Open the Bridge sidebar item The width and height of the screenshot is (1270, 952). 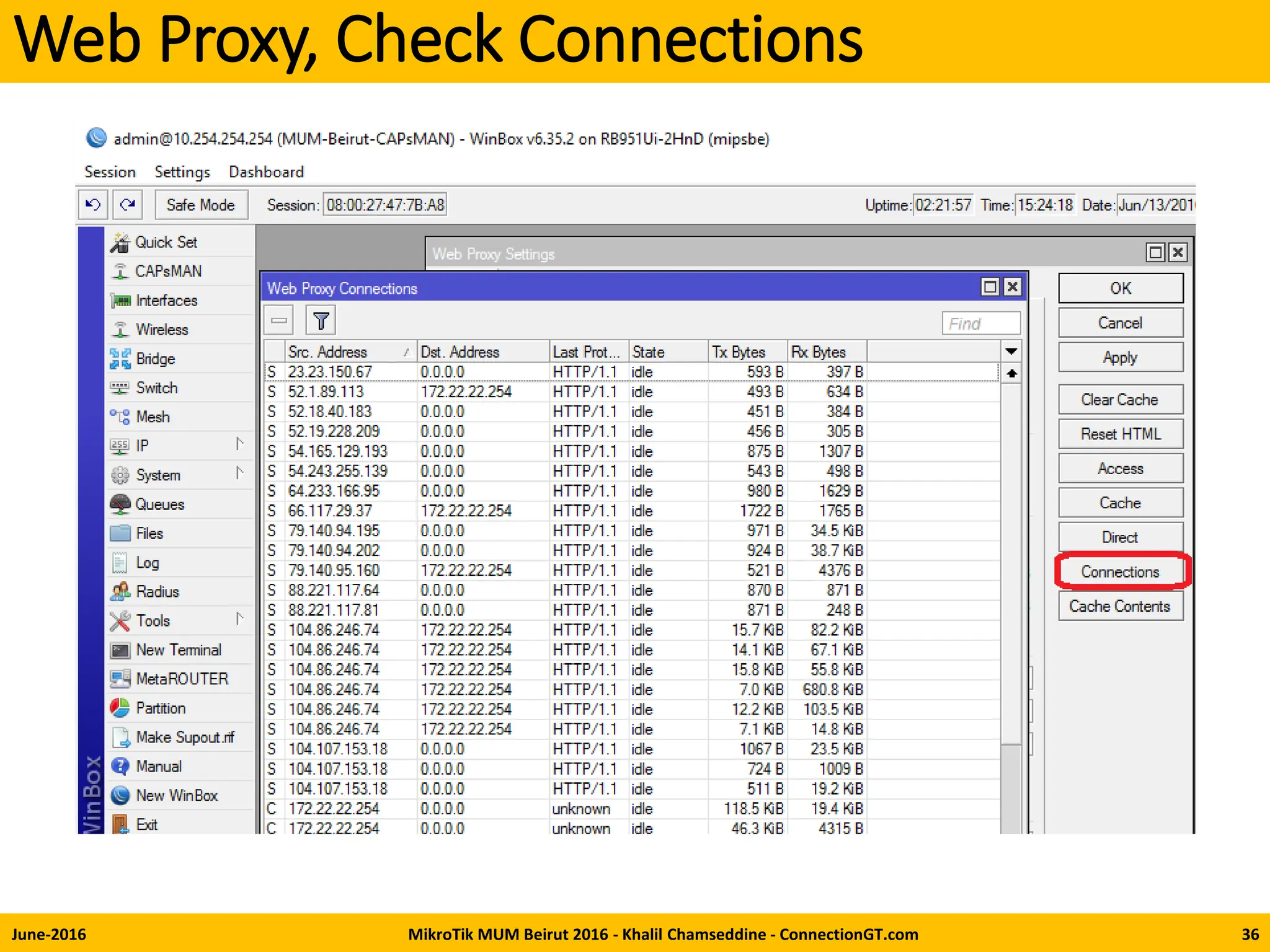coord(155,359)
